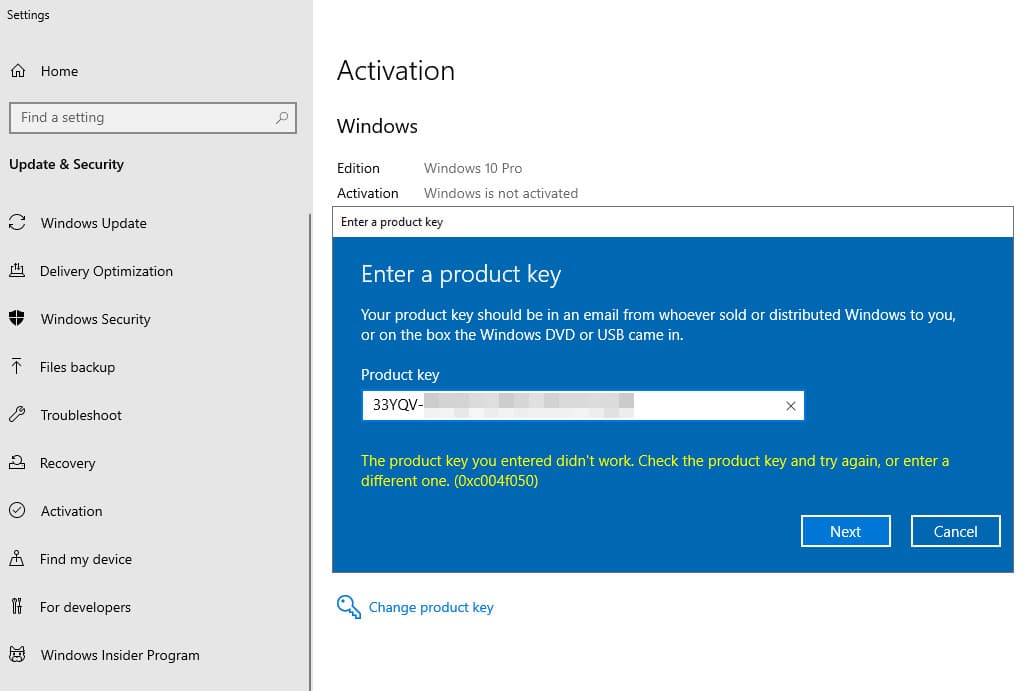Click the Windows Update refresh icon
Image resolution: width=1024 pixels, height=691 pixels.
[x=17, y=223]
